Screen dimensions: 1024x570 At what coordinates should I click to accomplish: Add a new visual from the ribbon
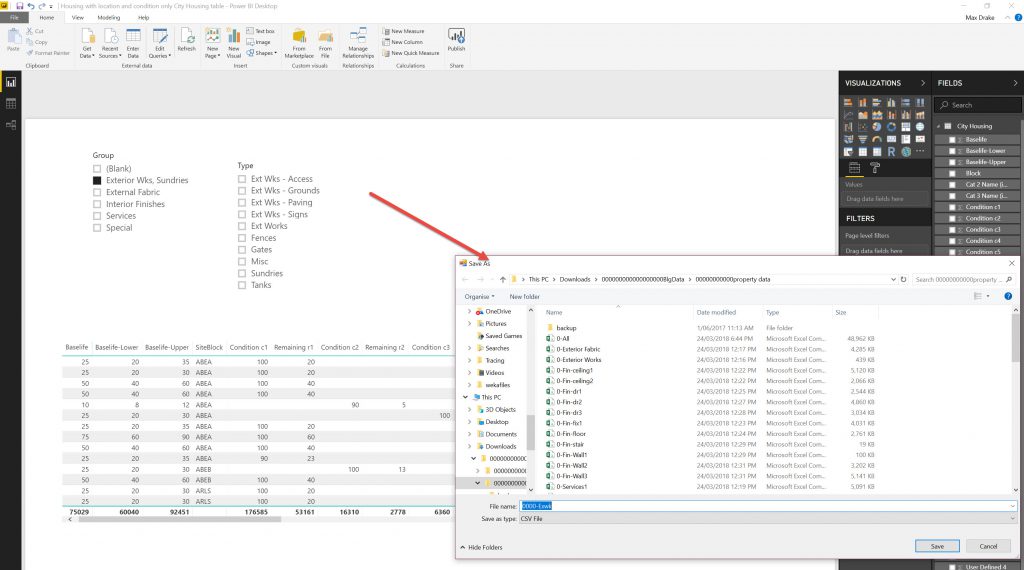point(234,38)
